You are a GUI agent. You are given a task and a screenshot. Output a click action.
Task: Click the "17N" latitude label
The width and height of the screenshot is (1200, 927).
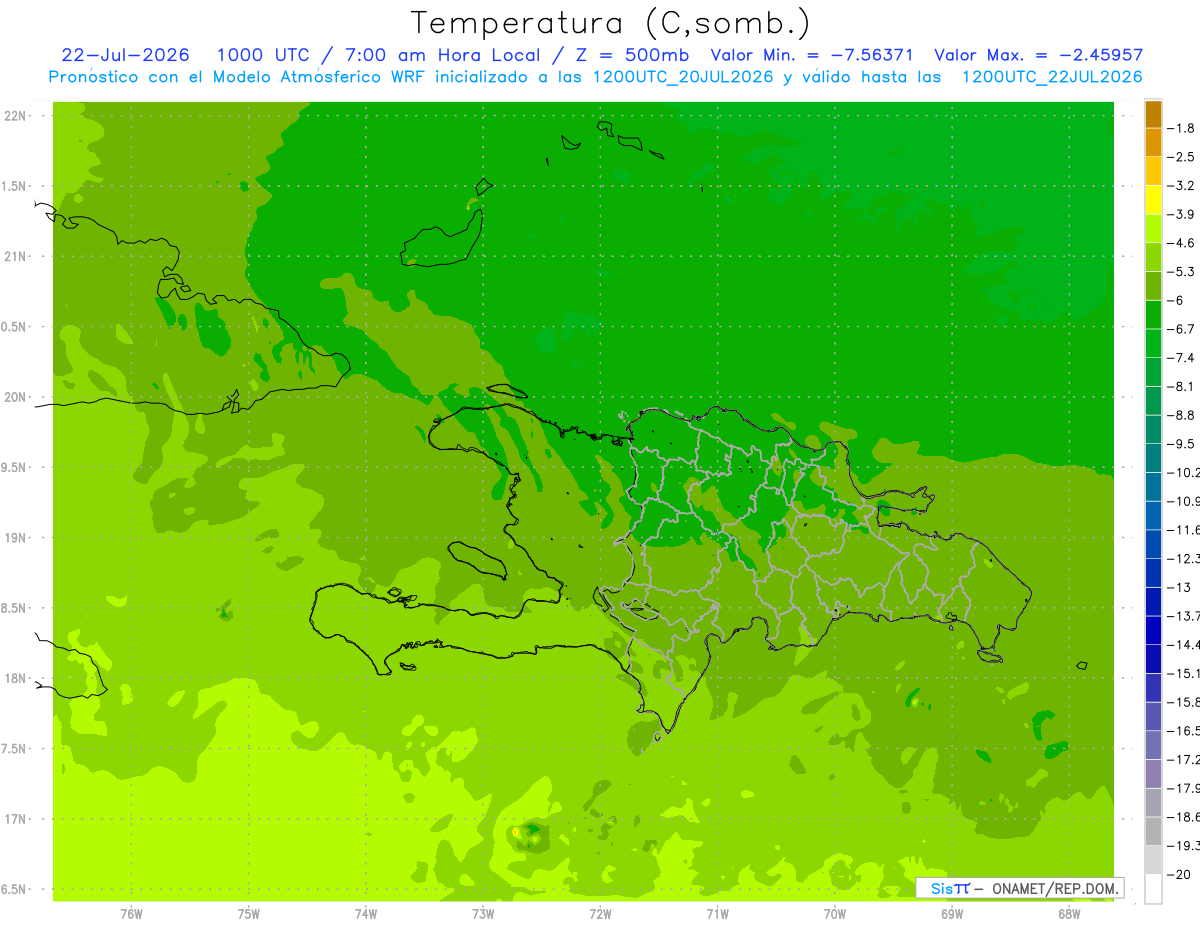15,819
